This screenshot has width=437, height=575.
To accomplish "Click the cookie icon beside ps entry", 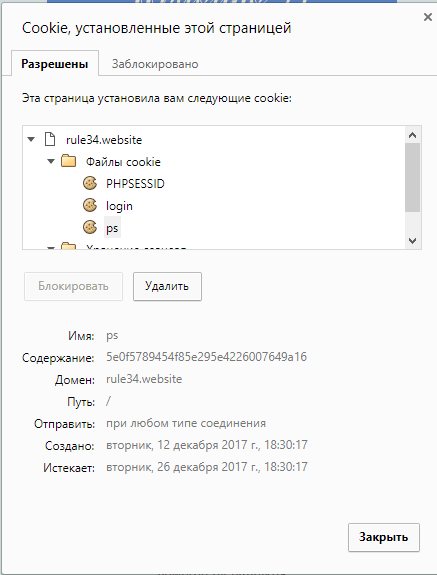I will click(90, 227).
